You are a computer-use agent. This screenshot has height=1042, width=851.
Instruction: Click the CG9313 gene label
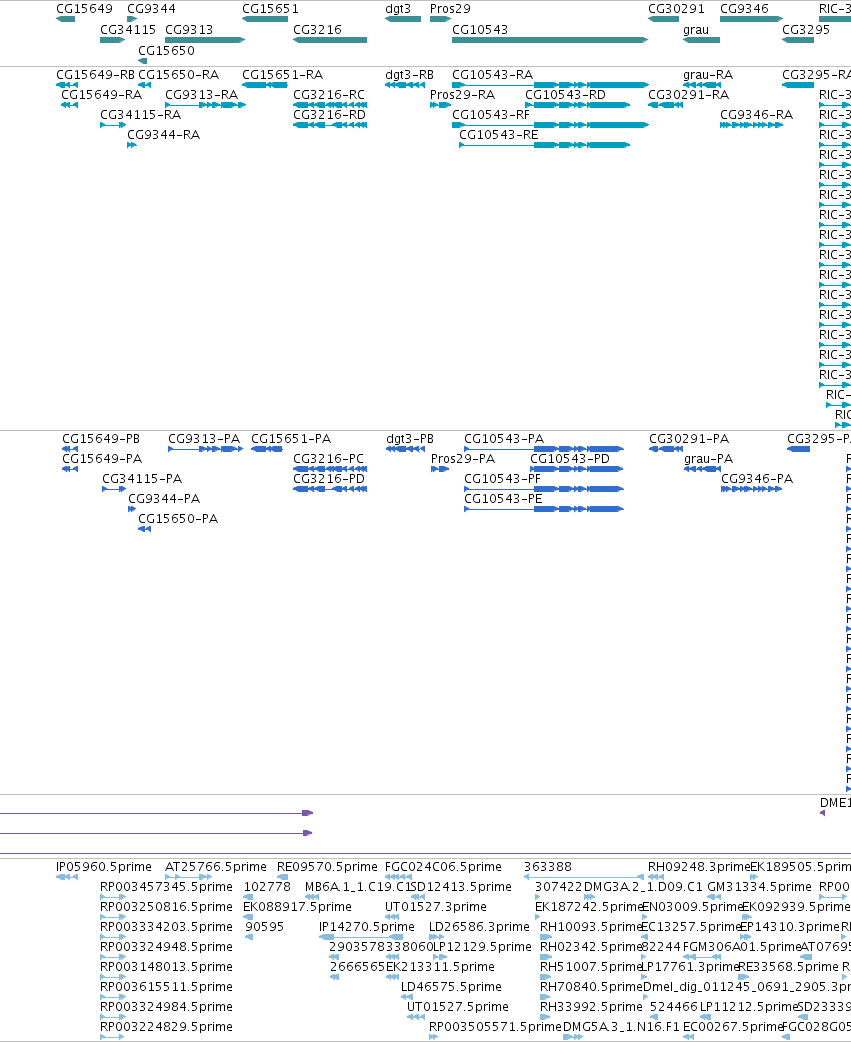tap(189, 30)
